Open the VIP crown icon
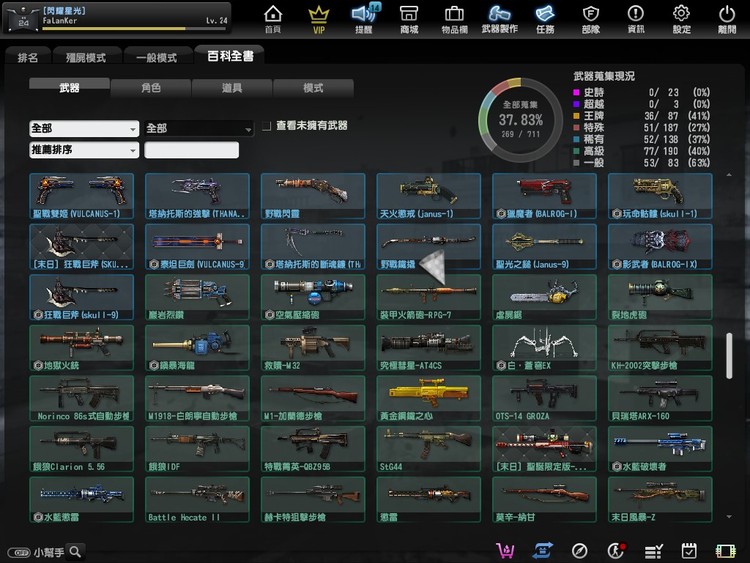 point(319,19)
